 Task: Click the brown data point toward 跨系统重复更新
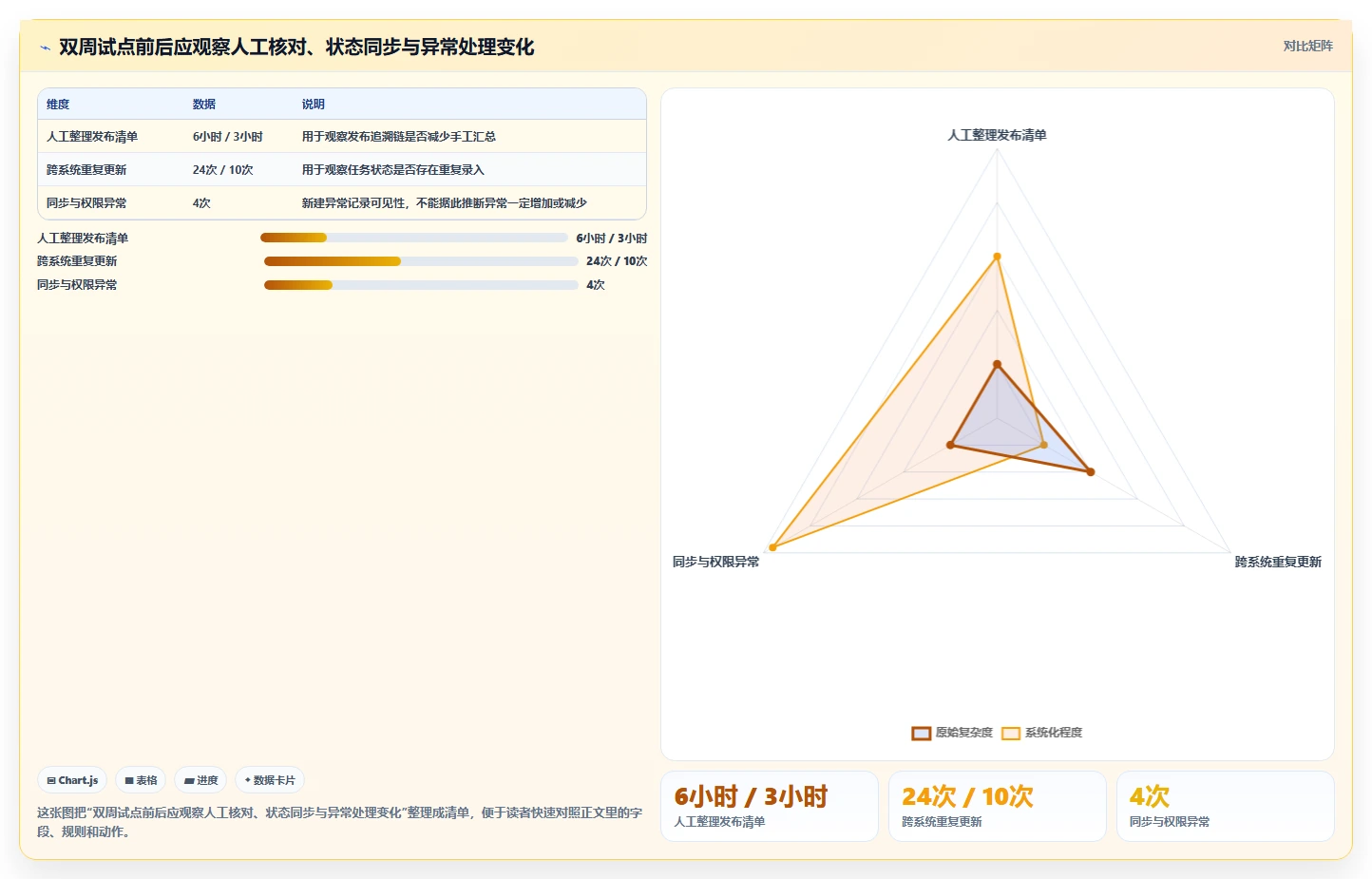(1090, 471)
